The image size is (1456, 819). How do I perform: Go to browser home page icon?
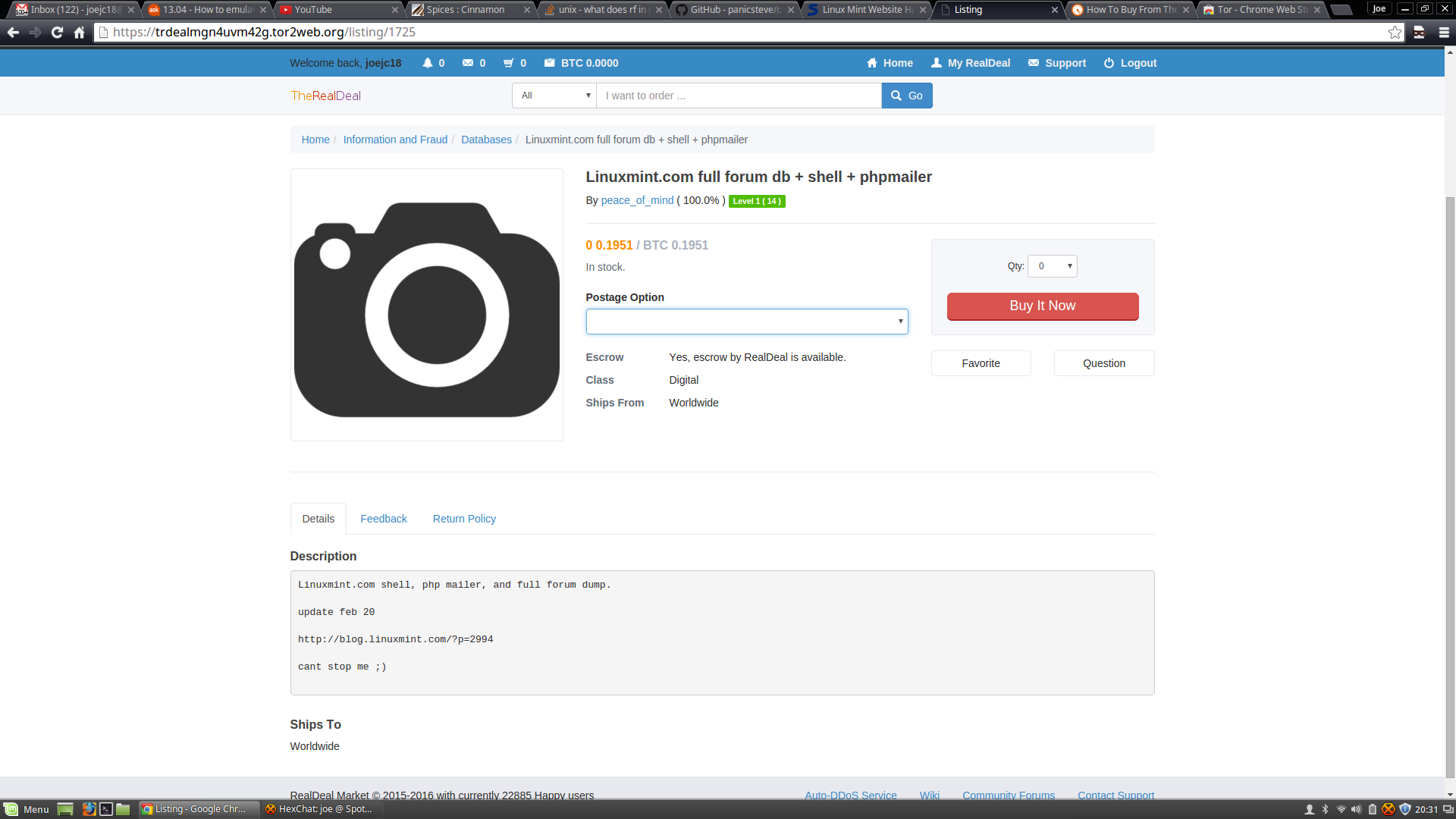[79, 33]
